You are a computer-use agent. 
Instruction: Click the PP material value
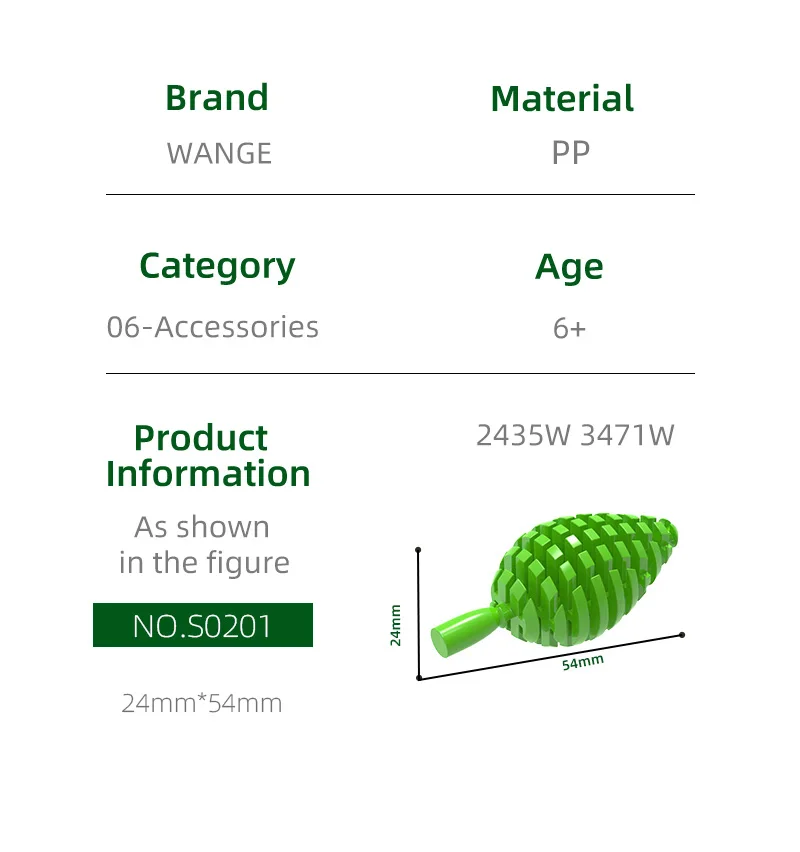tap(570, 153)
